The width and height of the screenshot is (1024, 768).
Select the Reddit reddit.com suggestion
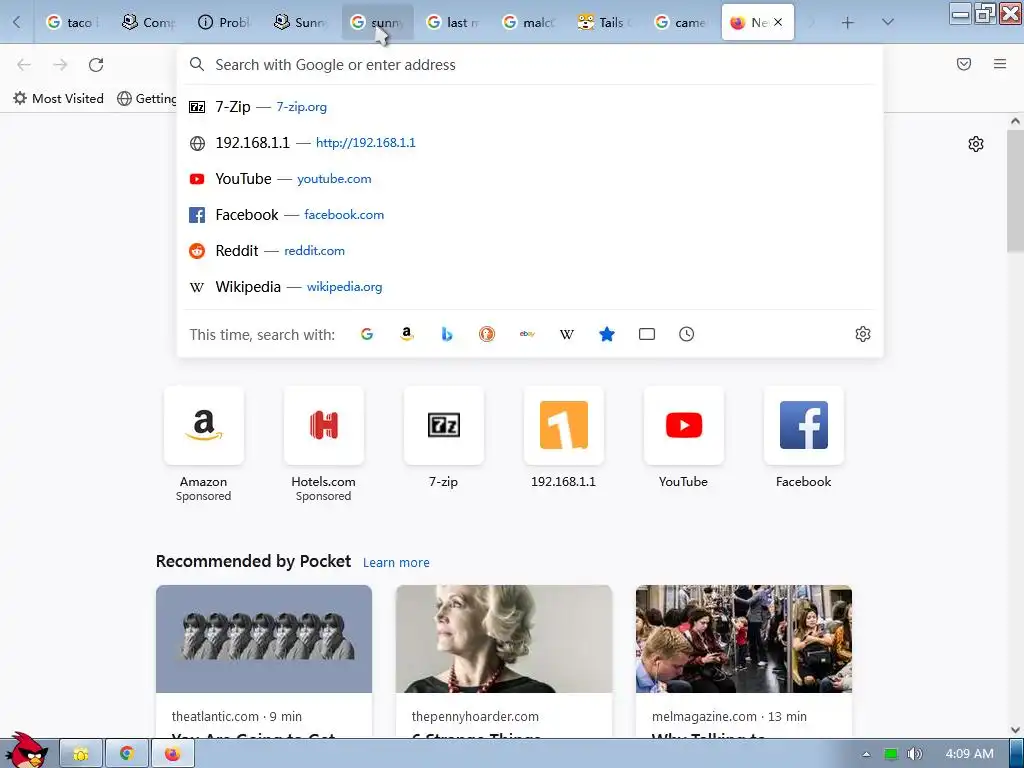click(530, 251)
